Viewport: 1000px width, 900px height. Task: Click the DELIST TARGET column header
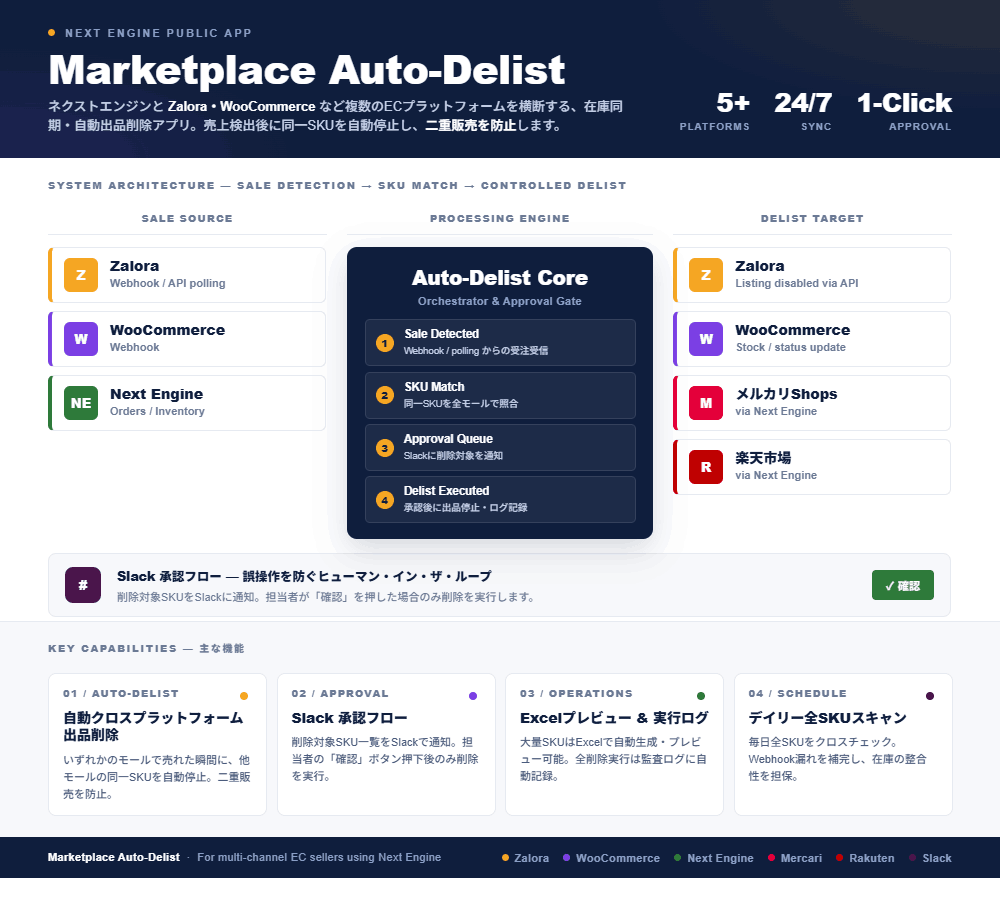[812, 218]
